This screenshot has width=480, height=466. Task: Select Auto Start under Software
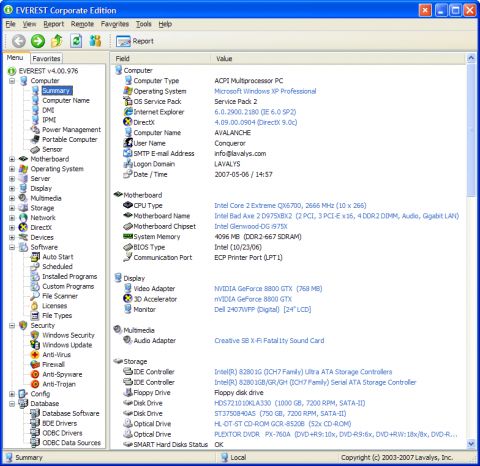coord(58,257)
